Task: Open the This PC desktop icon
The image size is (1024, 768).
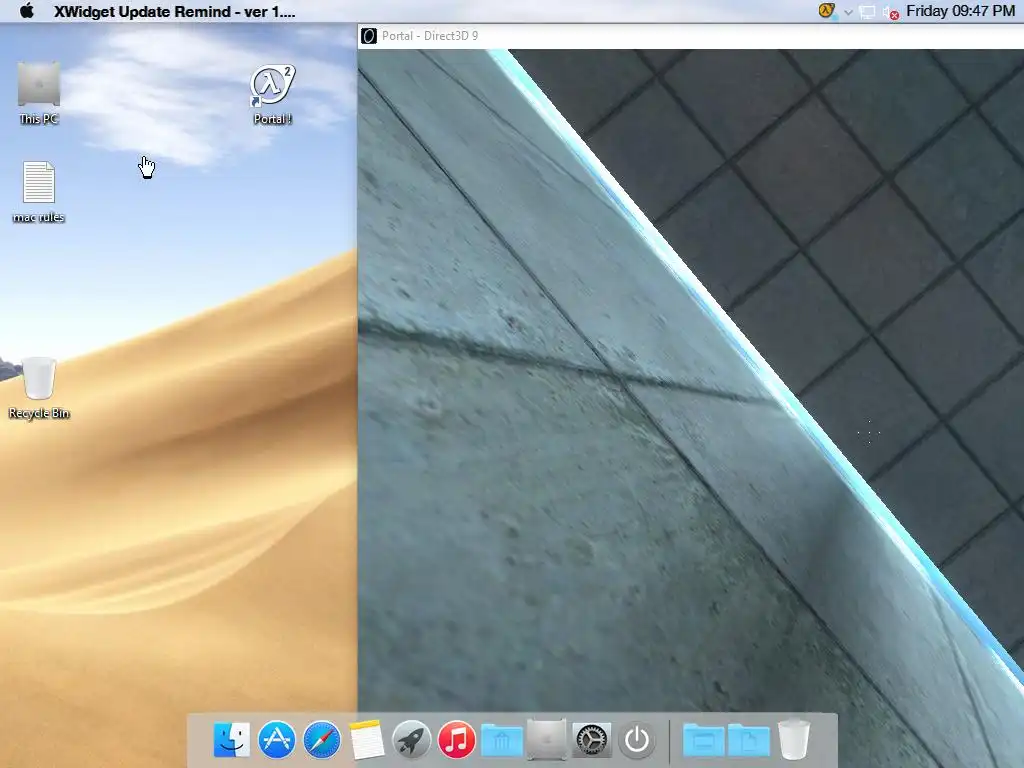Action: [x=39, y=93]
